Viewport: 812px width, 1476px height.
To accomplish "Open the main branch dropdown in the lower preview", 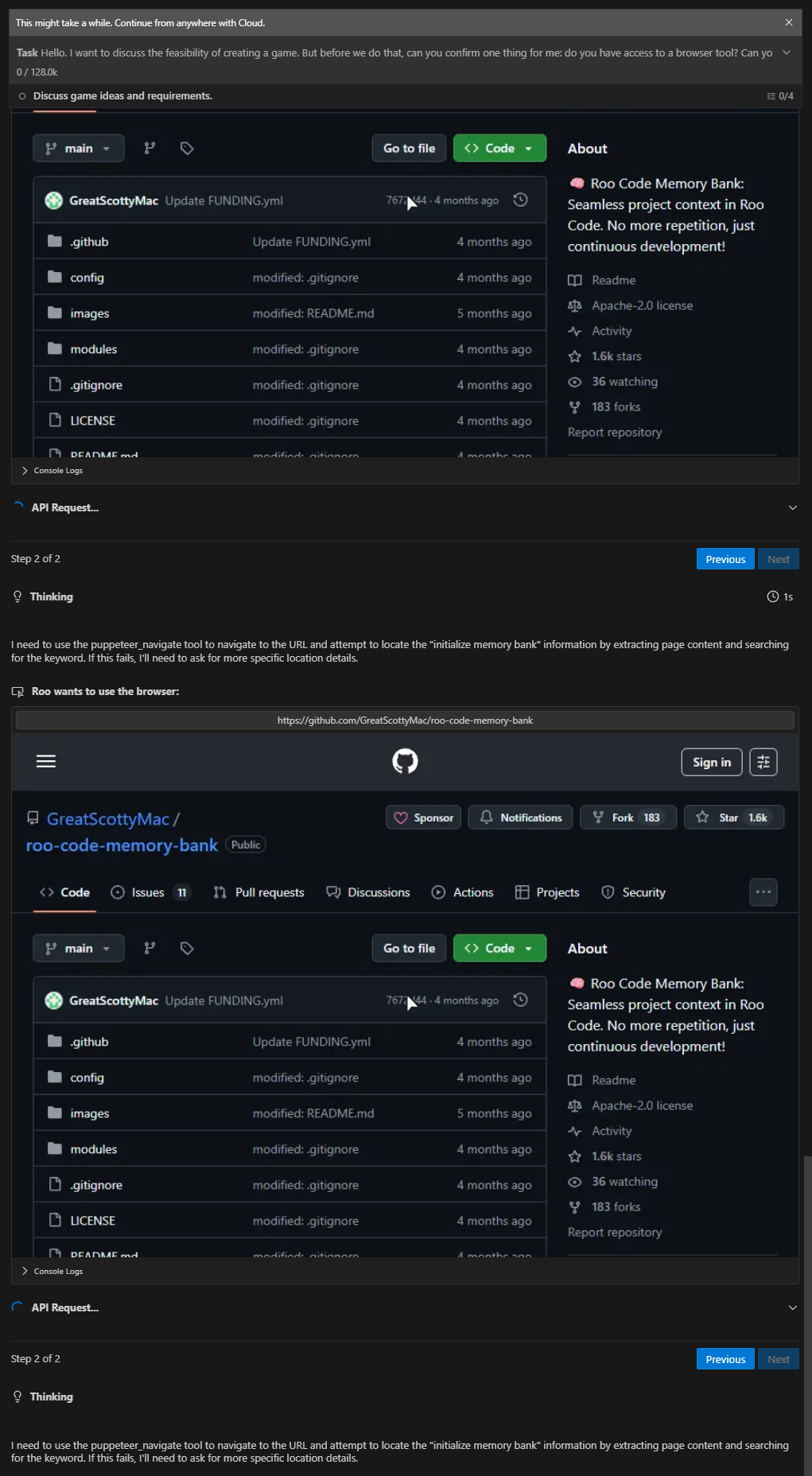I will click(79, 948).
